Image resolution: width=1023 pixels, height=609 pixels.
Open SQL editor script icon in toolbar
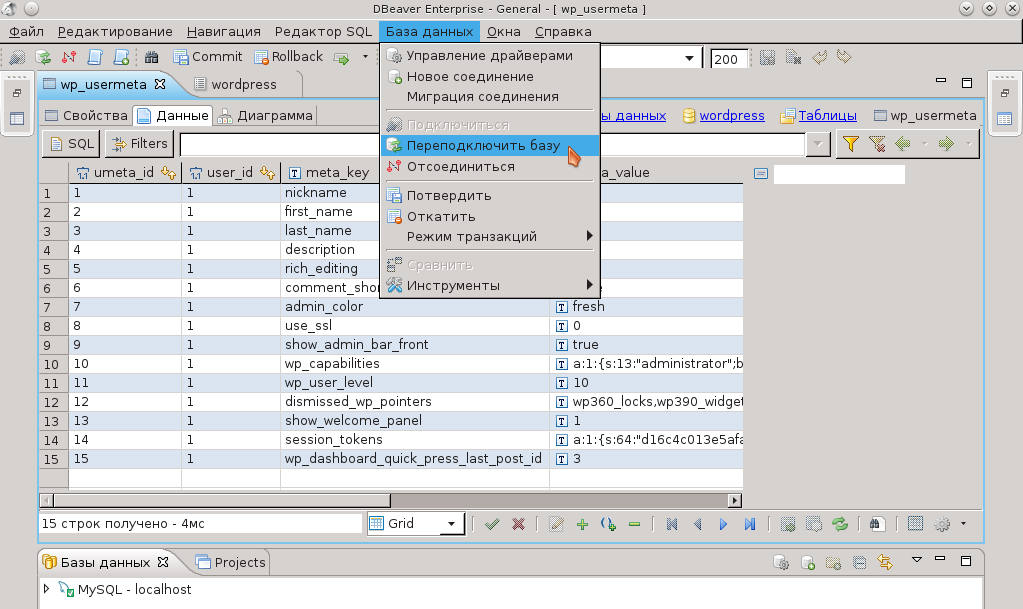click(x=95, y=57)
